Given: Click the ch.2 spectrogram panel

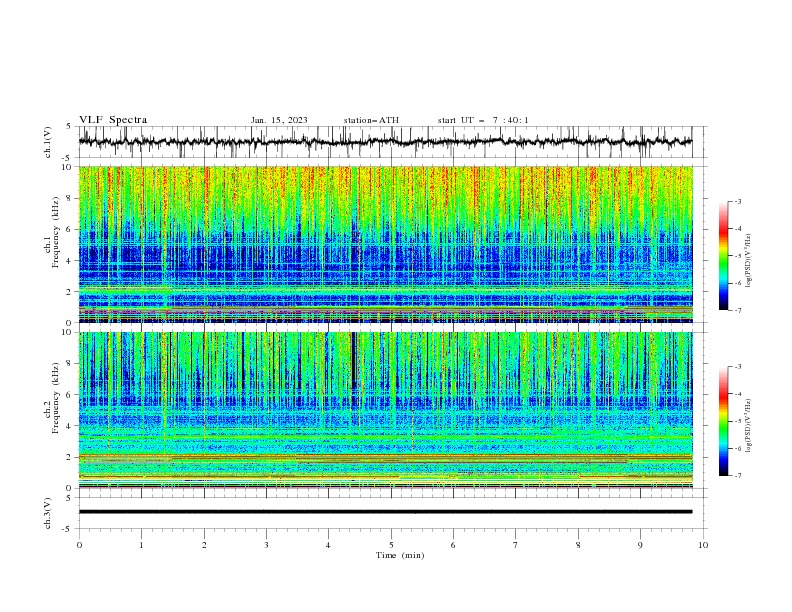Looking at the screenshot, I should point(385,410).
